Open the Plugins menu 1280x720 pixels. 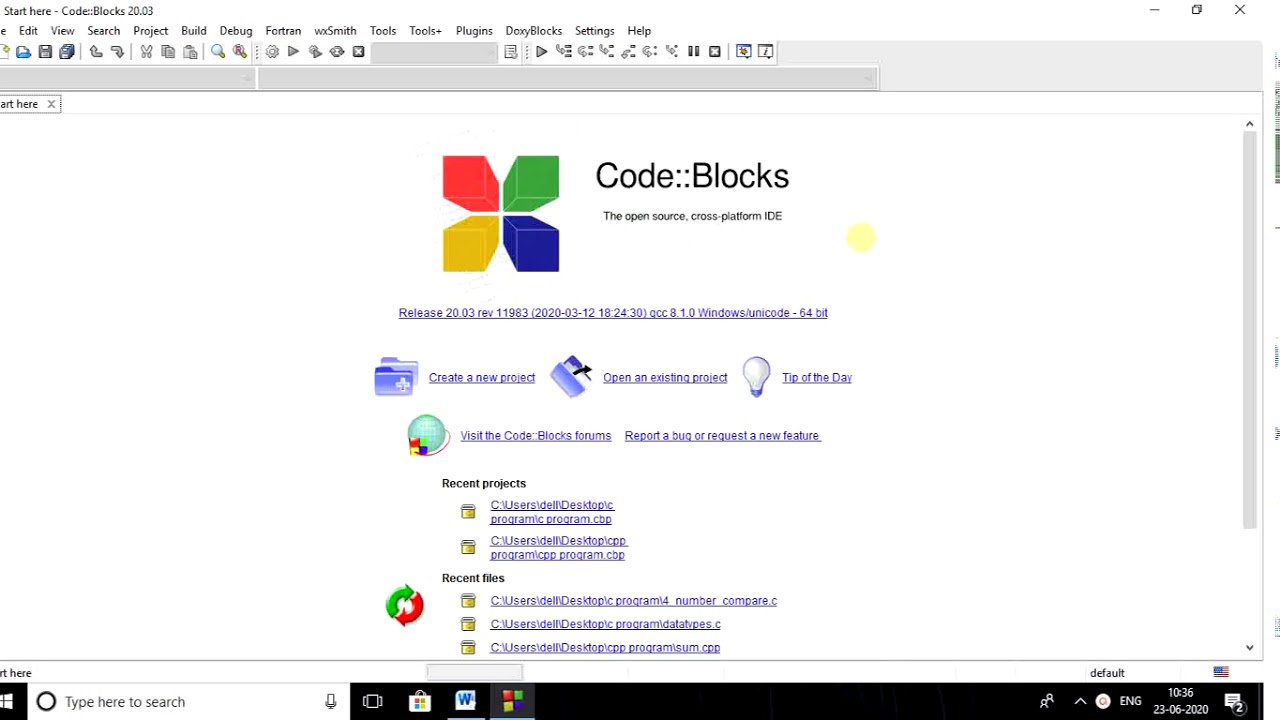[x=474, y=31]
